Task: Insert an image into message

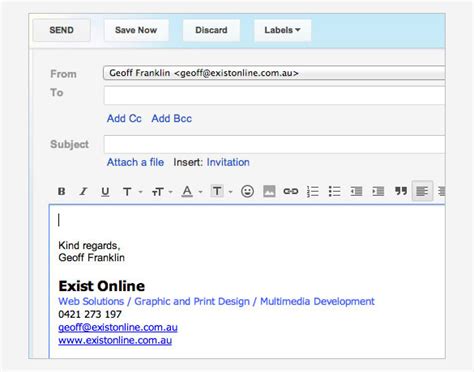Action: [x=269, y=191]
